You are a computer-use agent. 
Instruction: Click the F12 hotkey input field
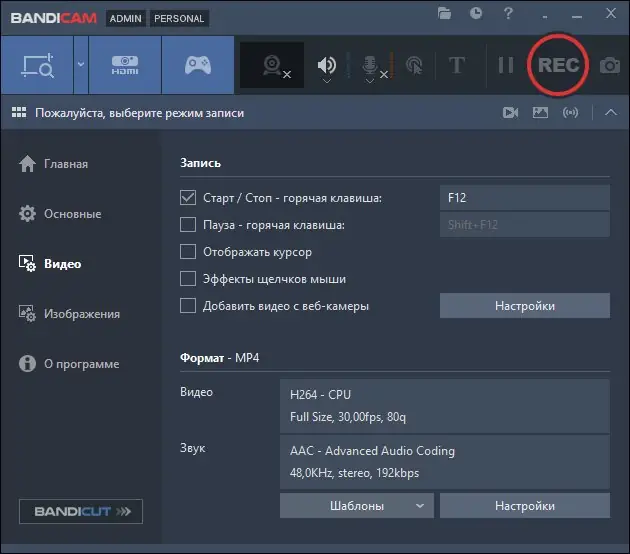coord(525,198)
